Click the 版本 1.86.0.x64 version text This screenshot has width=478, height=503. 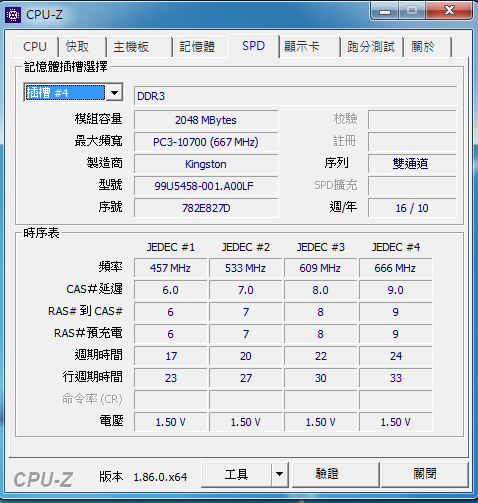[x=143, y=477]
